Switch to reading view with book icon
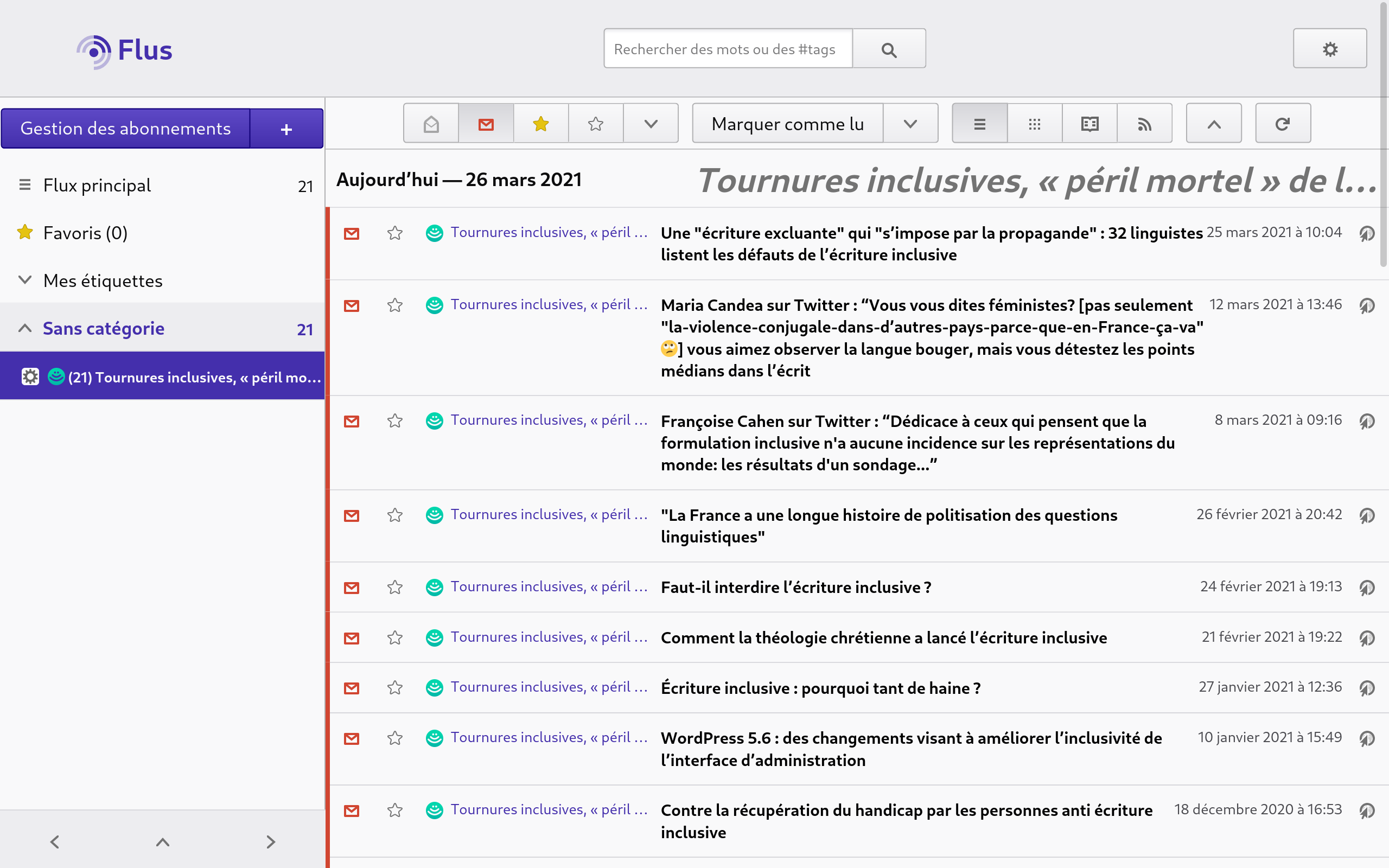The width and height of the screenshot is (1389, 868). [1089, 124]
